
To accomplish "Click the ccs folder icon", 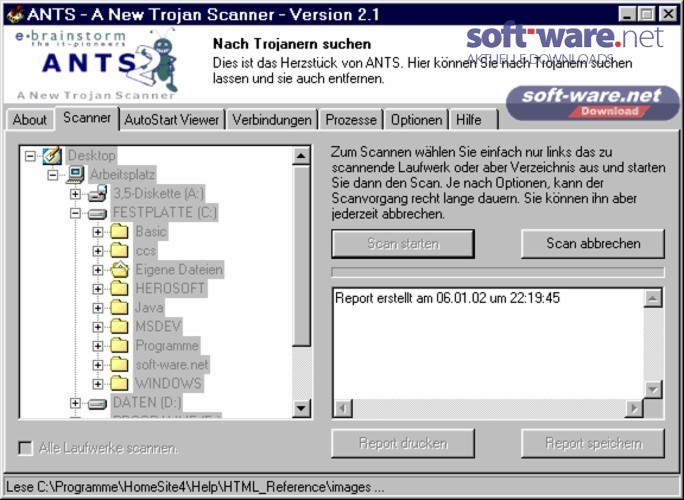I will coord(119,251).
